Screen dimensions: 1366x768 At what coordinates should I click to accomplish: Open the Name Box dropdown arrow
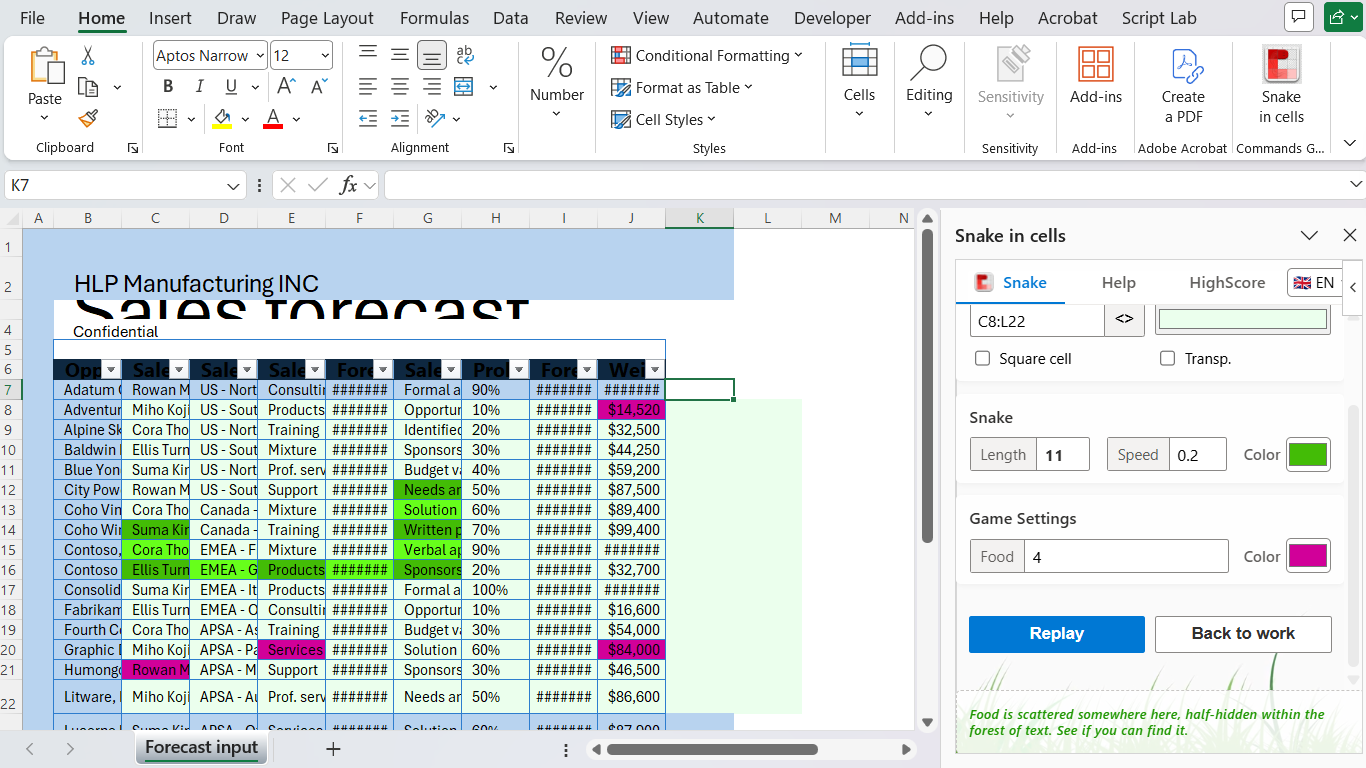pyautogui.click(x=234, y=185)
